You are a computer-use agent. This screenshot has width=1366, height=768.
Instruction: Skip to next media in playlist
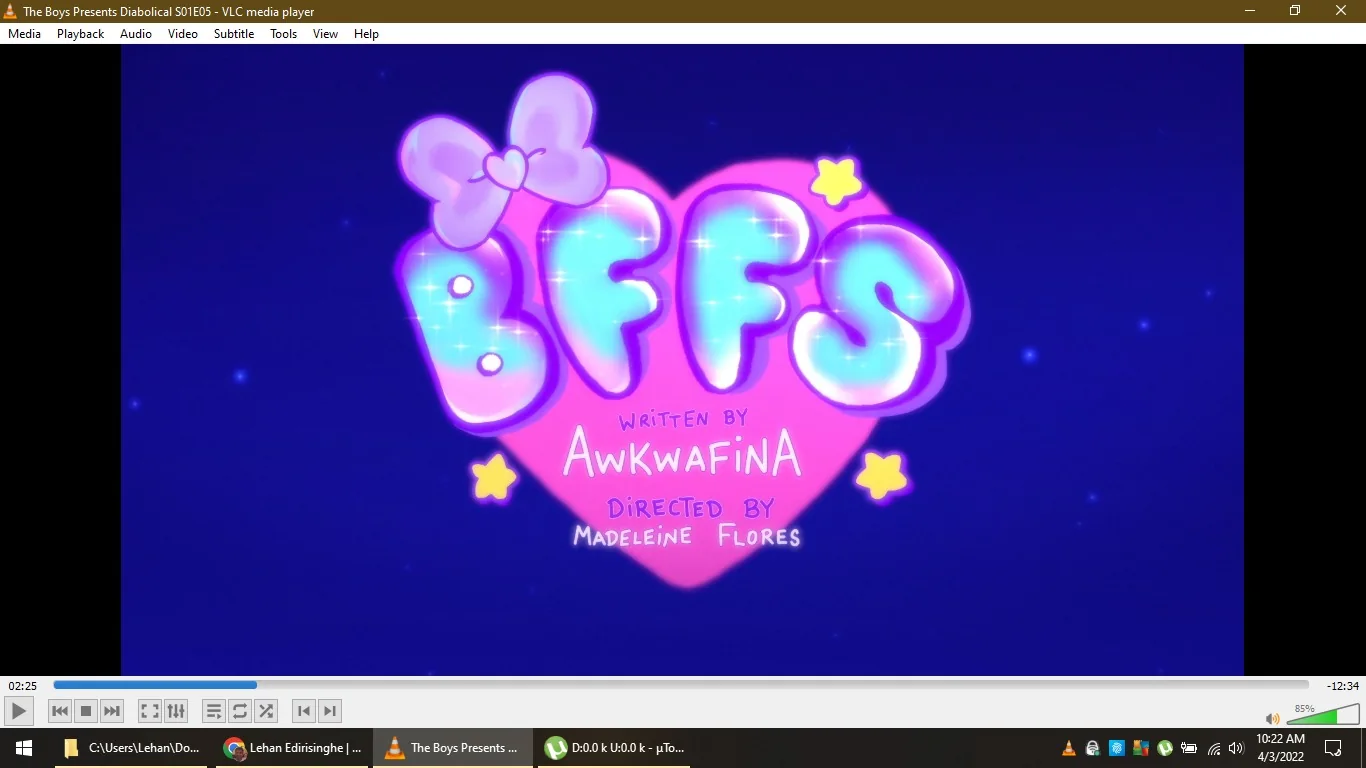(x=112, y=711)
